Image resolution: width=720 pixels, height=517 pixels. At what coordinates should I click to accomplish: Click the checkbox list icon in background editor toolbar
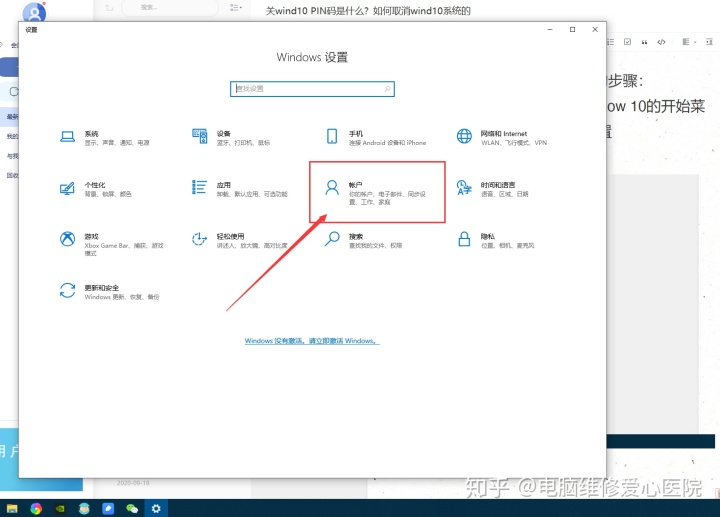[x=627, y=42]
